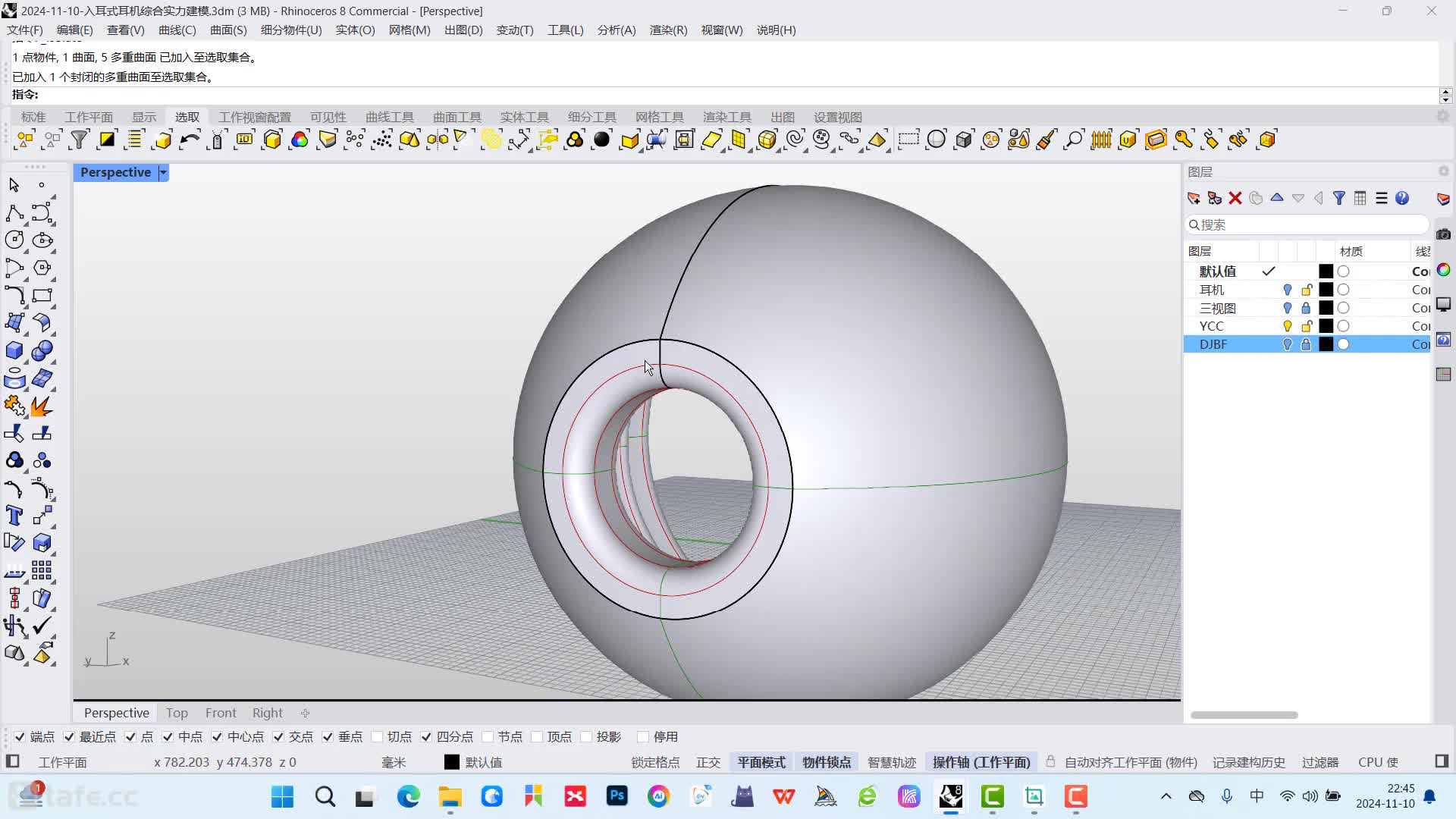Viewport: 1456px width, 819px height.
Task: Click red X Delete Layer icon
Action: coord(1235,198)
